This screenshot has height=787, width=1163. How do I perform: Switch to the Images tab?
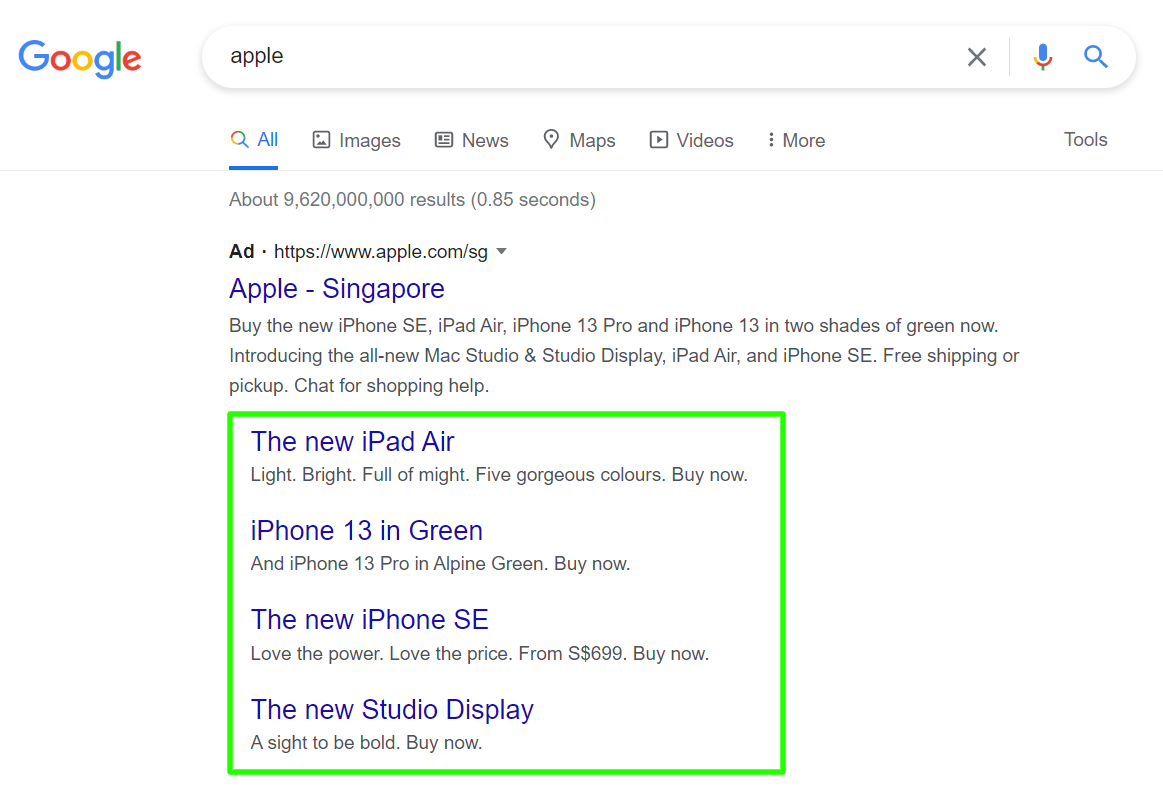(357, 140)
